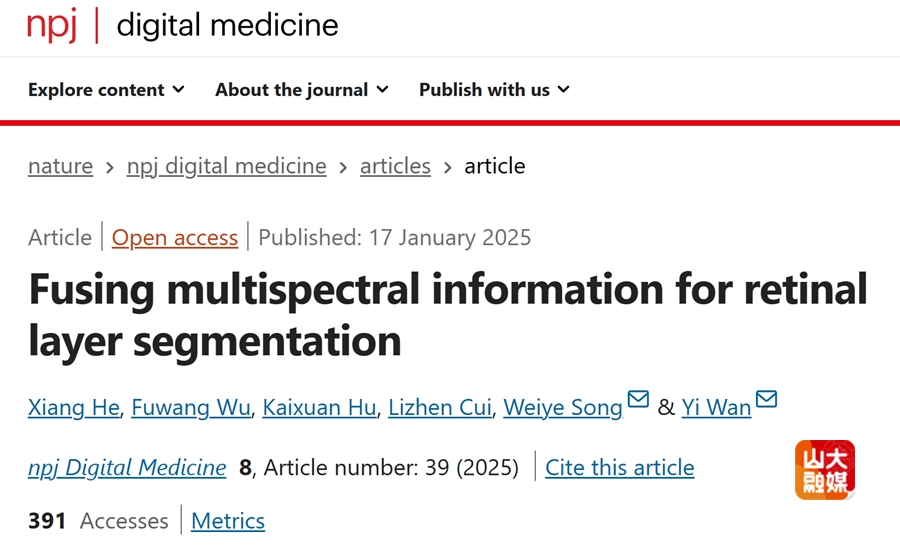900x545 pixels.
Task: Expand the Publish with us menu
Action: (x=494, y=90)
